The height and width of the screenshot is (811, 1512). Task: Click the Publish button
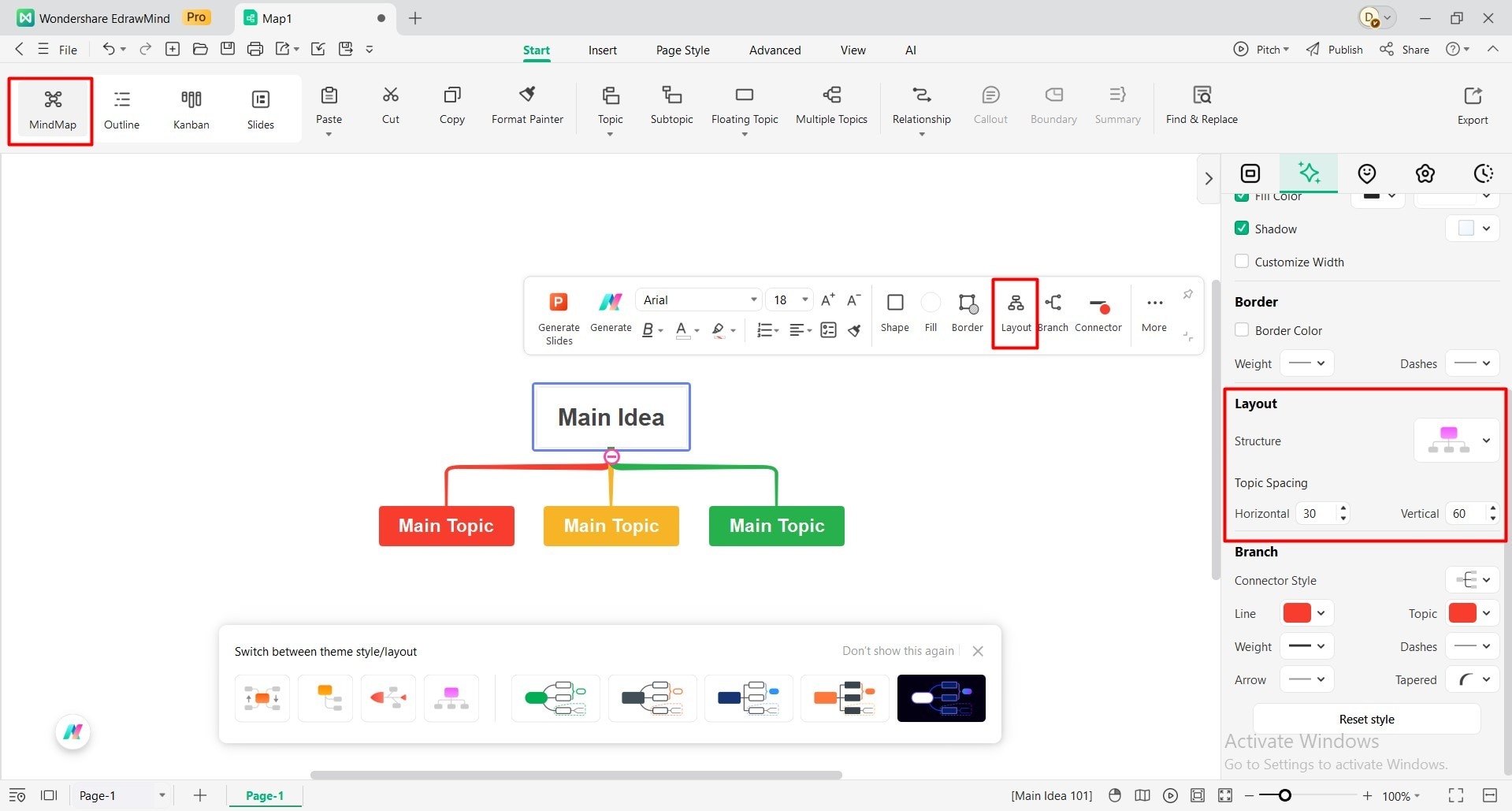coord(1334,49)
